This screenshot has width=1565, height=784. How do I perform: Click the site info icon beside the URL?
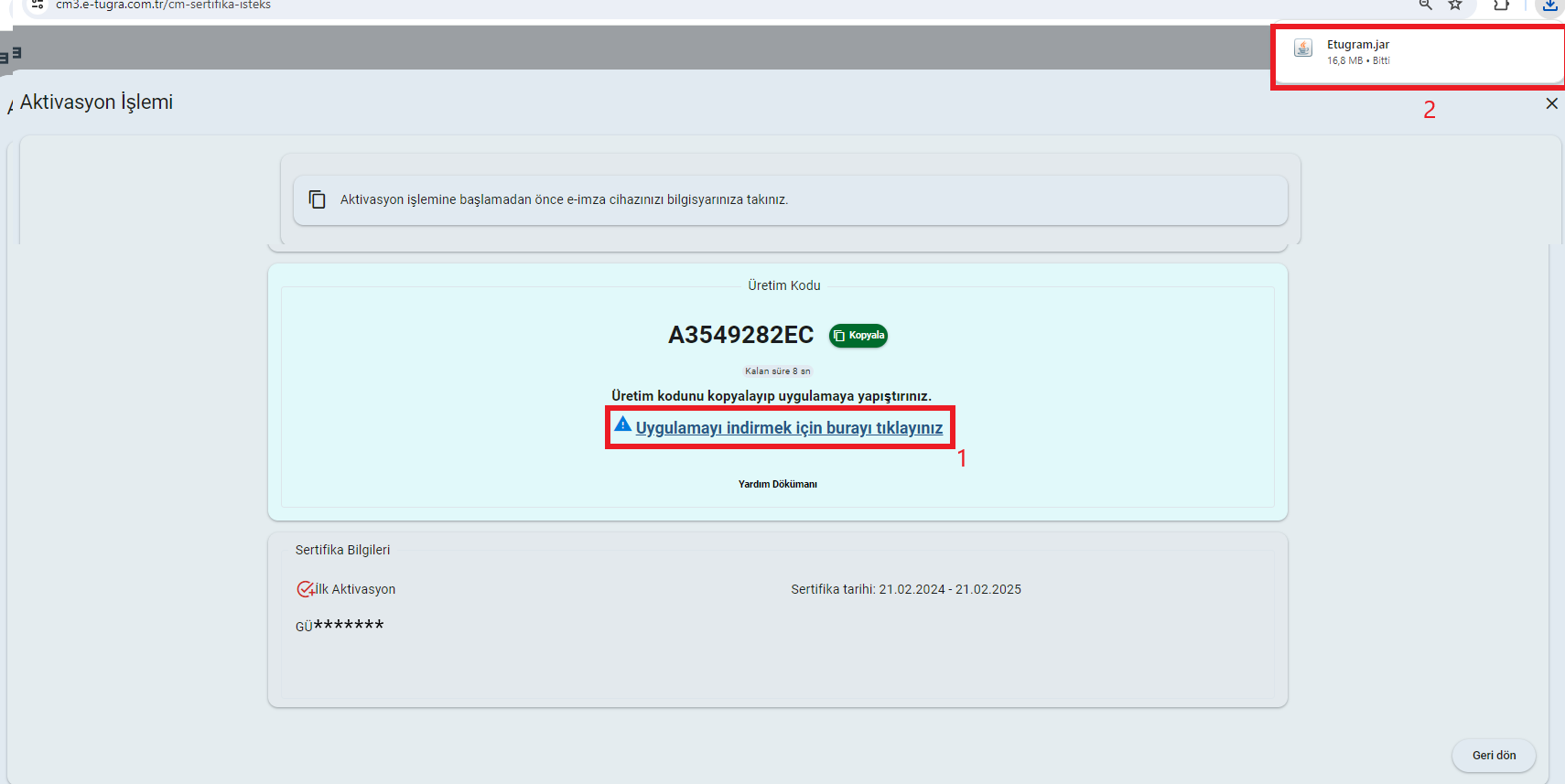coord(38,5)
